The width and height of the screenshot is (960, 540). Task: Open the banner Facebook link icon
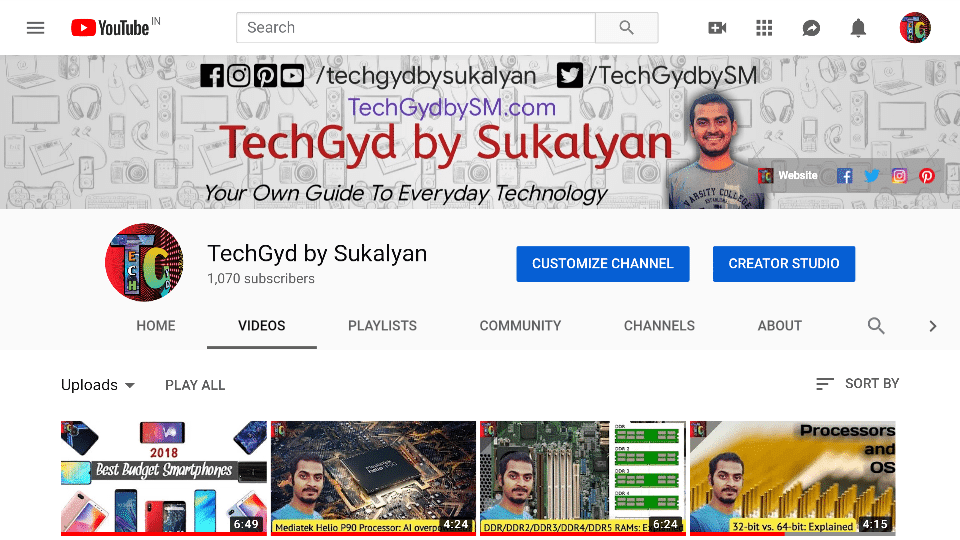click(x=845, y=176)
